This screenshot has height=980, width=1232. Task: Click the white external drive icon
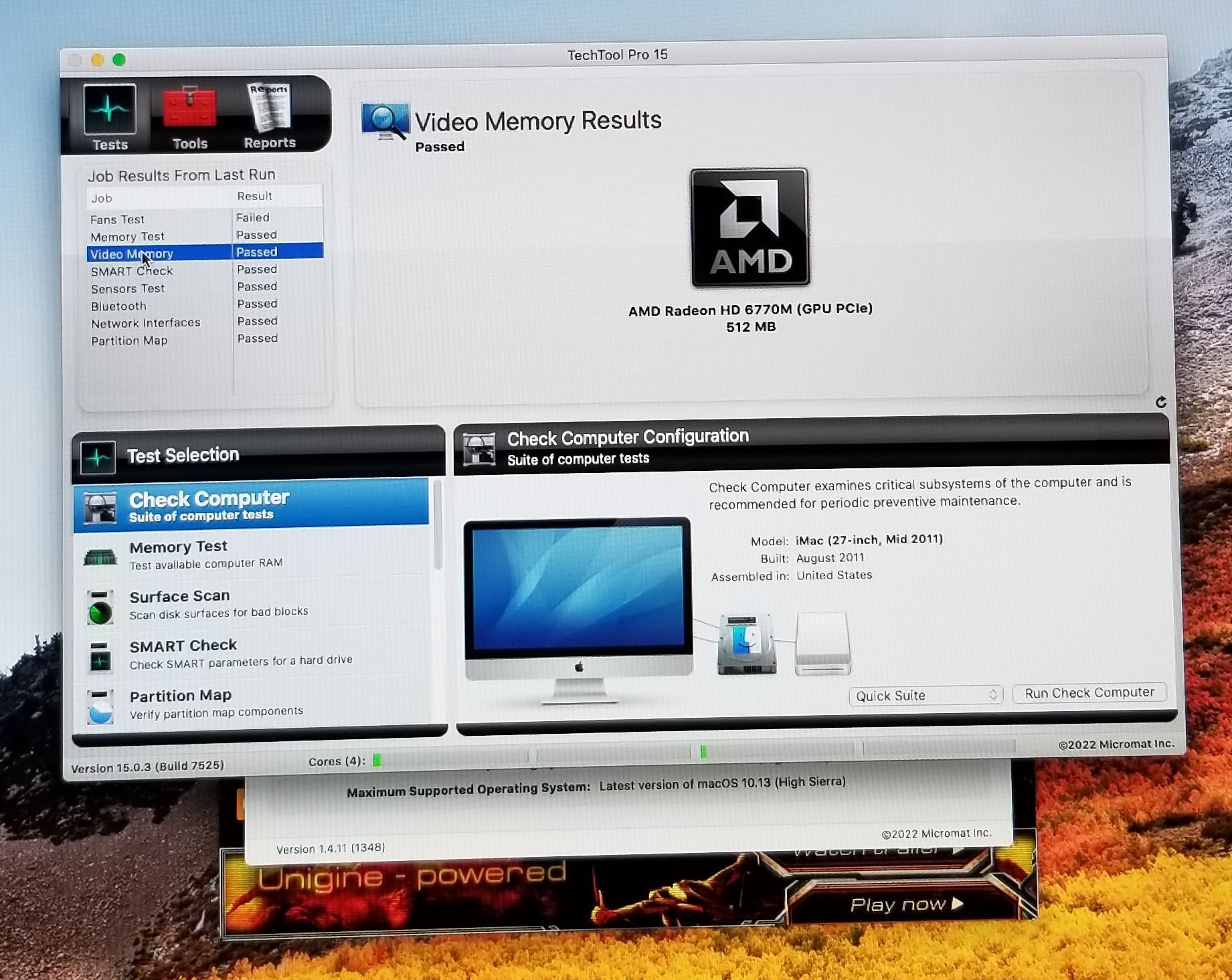click(822, 644)
